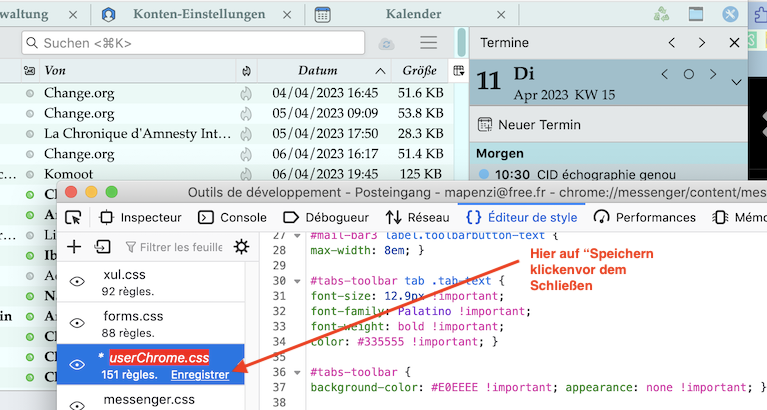Go to next day in mini day view
767x410 pixels.
click(x=713, y=74)
